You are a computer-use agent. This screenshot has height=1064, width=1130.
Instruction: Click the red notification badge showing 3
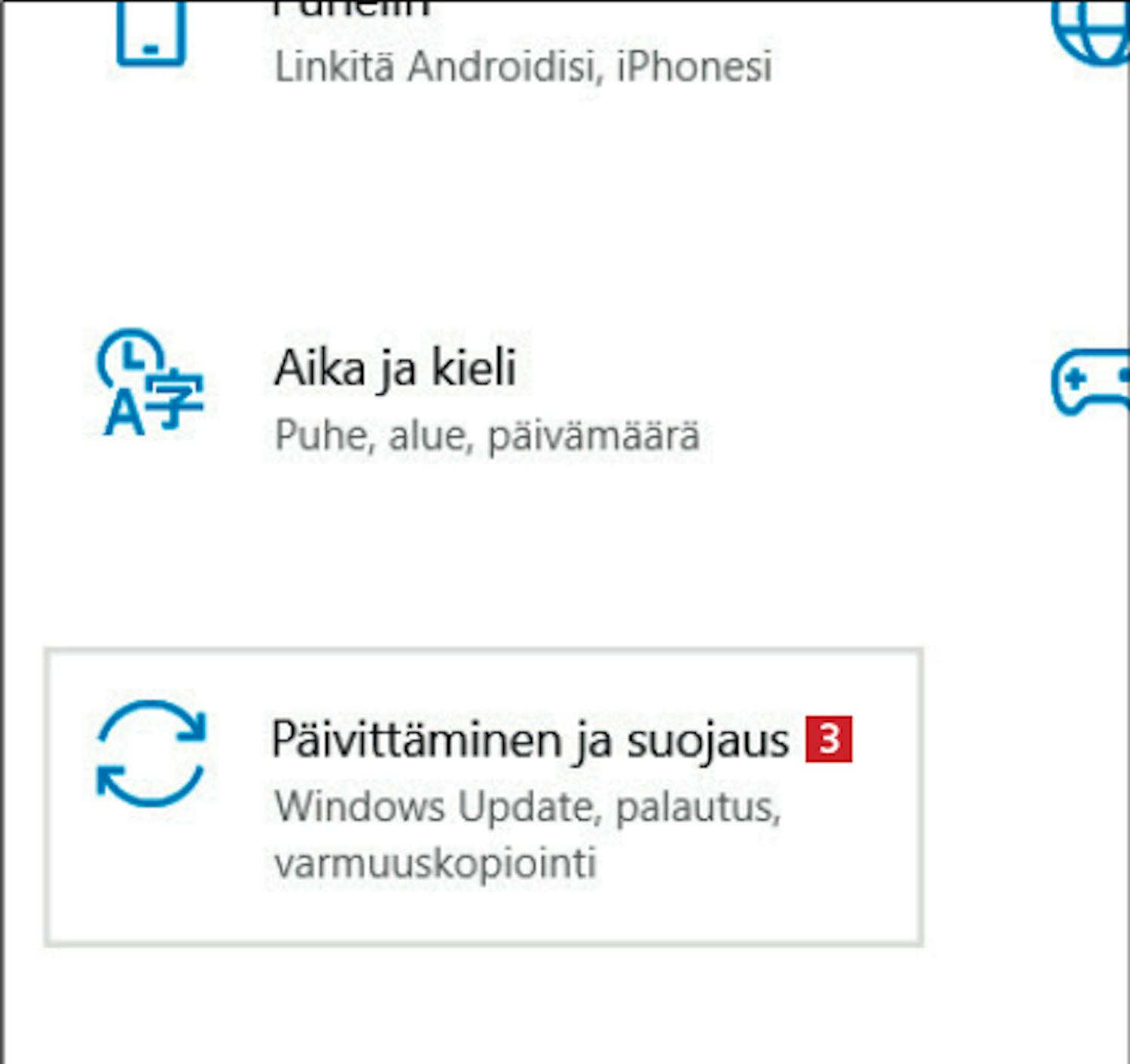coord(829,739)
